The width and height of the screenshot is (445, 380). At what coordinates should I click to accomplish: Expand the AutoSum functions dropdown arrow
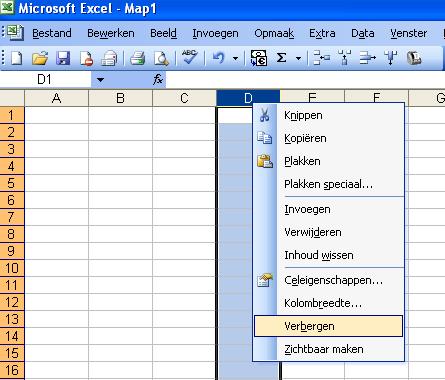[x=298, y=59]
